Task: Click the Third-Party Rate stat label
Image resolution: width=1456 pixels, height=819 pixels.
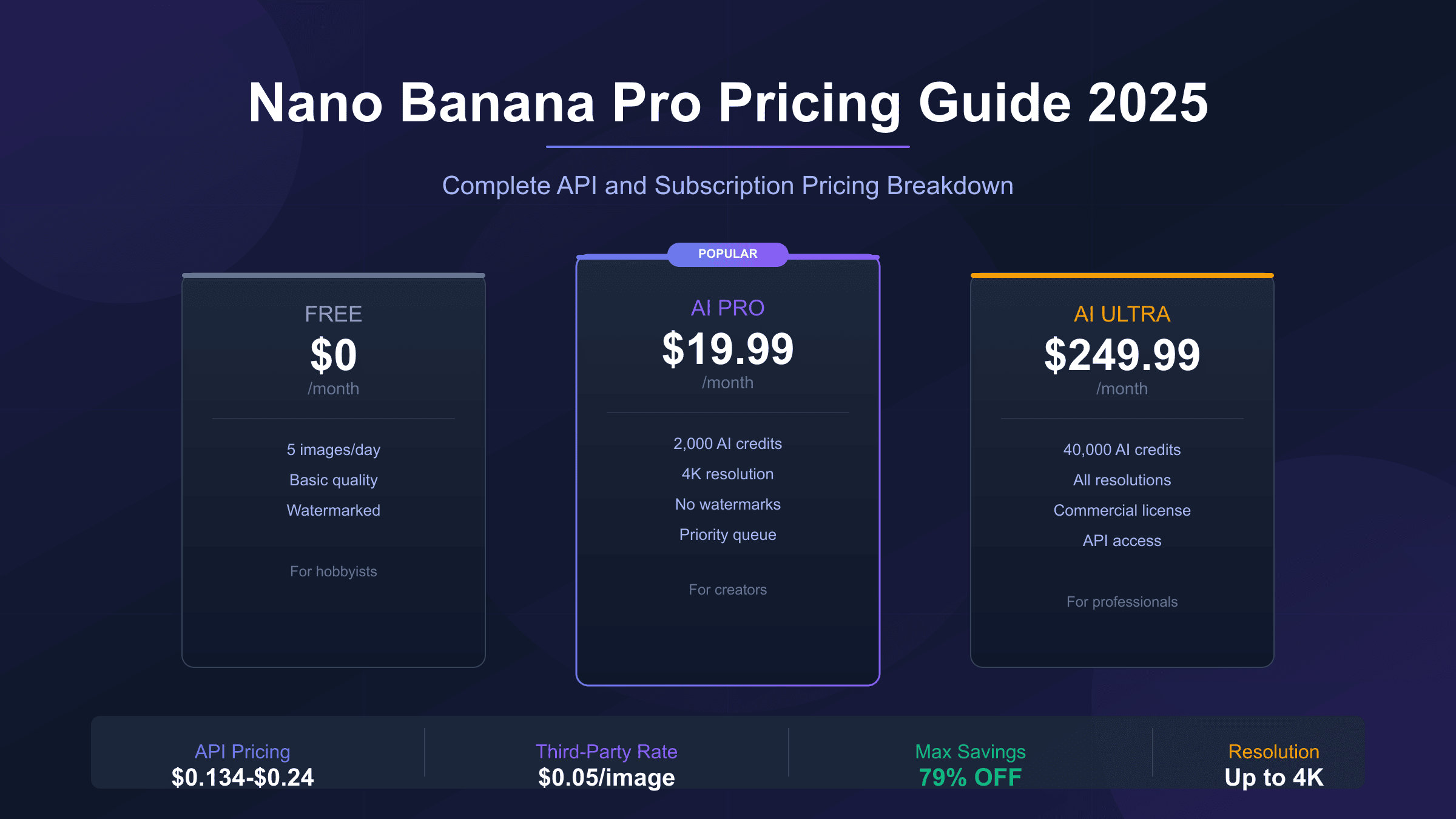Action: point(606,752)
